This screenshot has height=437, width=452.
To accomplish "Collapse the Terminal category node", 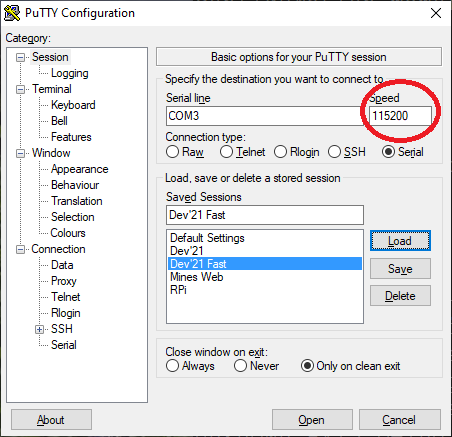I will 21,90.
